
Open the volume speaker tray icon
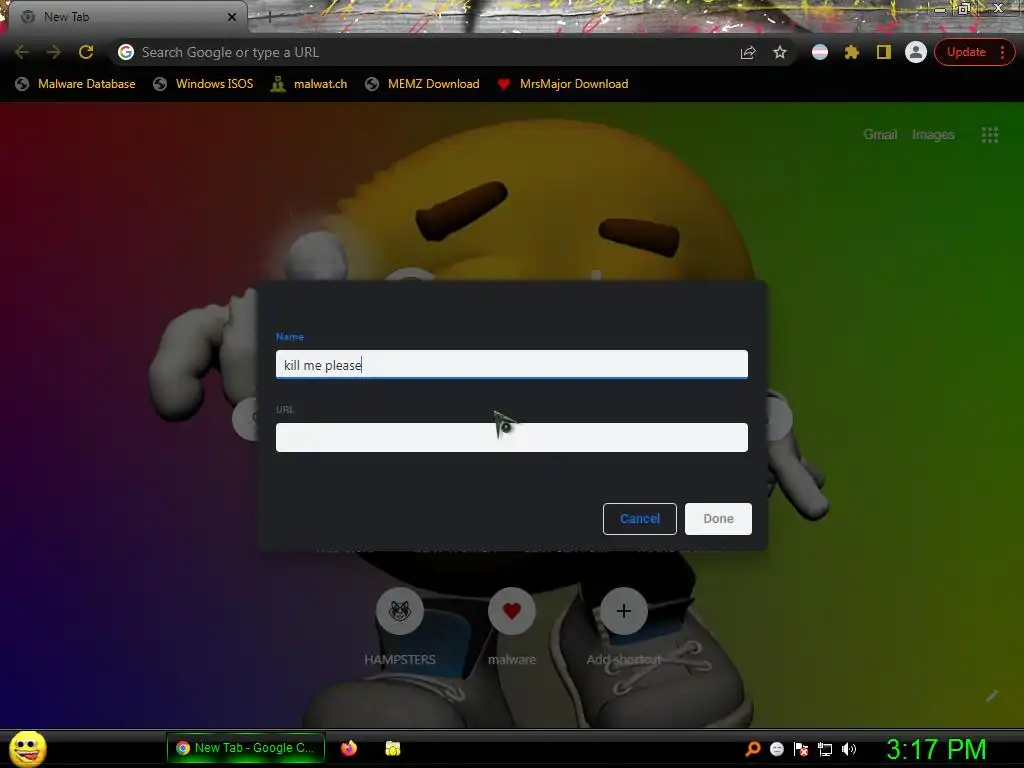[x=848, y=749]
